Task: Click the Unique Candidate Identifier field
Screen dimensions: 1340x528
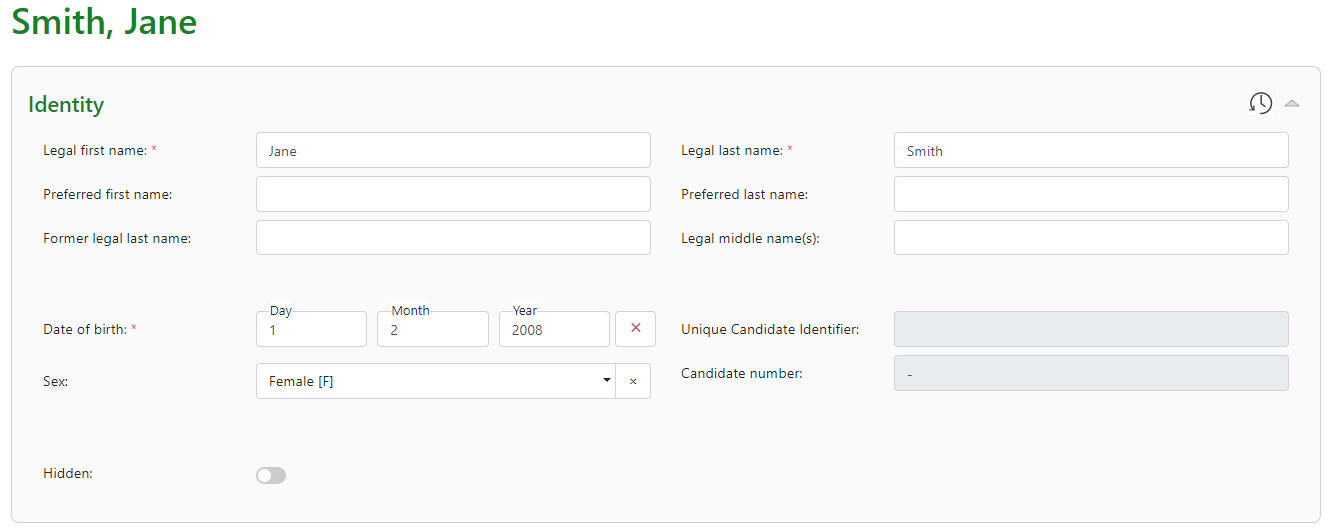Action: tap(1091, 329)
